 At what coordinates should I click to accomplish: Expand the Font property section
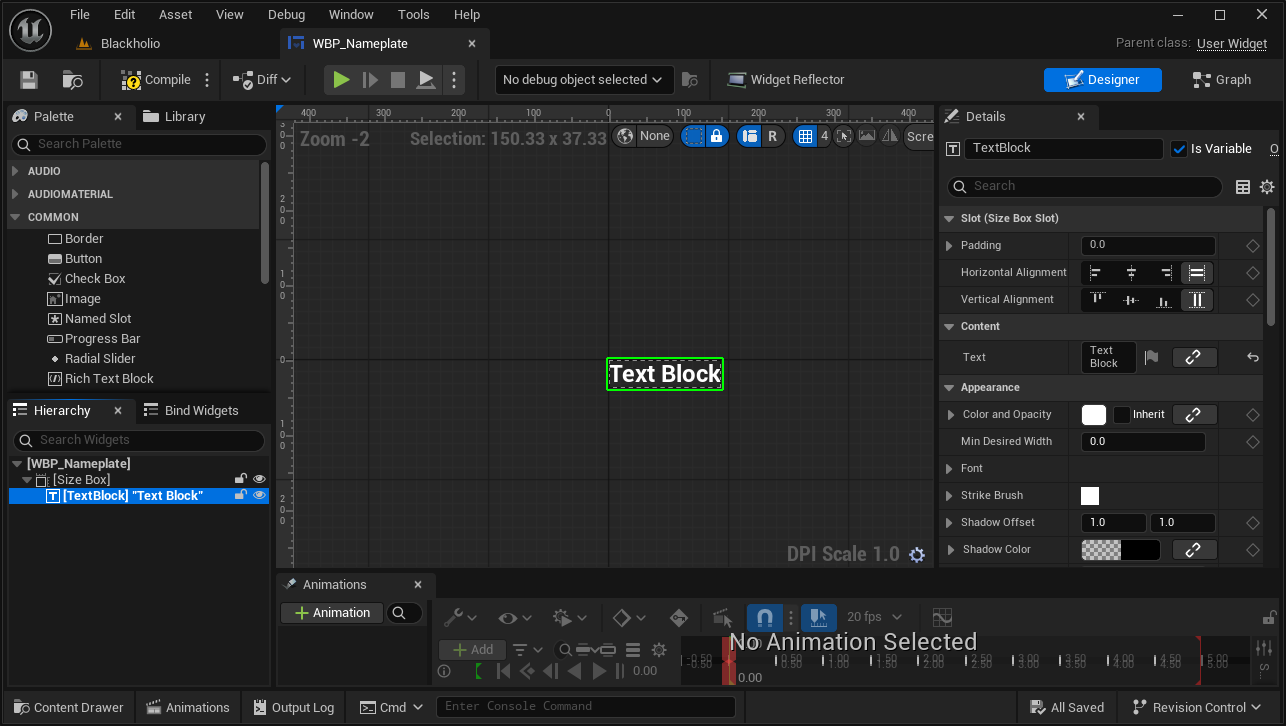(x=950, y=469)
